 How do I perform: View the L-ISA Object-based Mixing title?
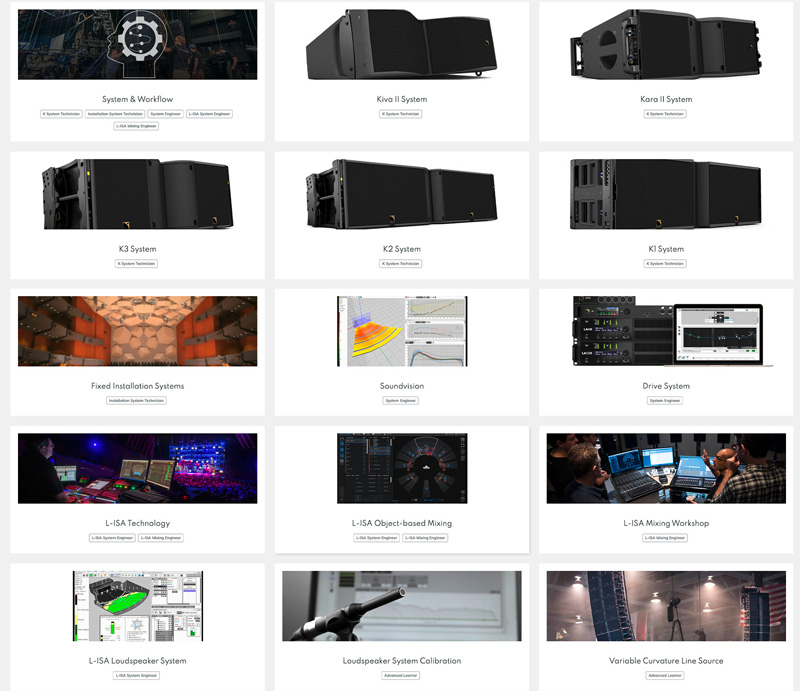pos(402,523)
